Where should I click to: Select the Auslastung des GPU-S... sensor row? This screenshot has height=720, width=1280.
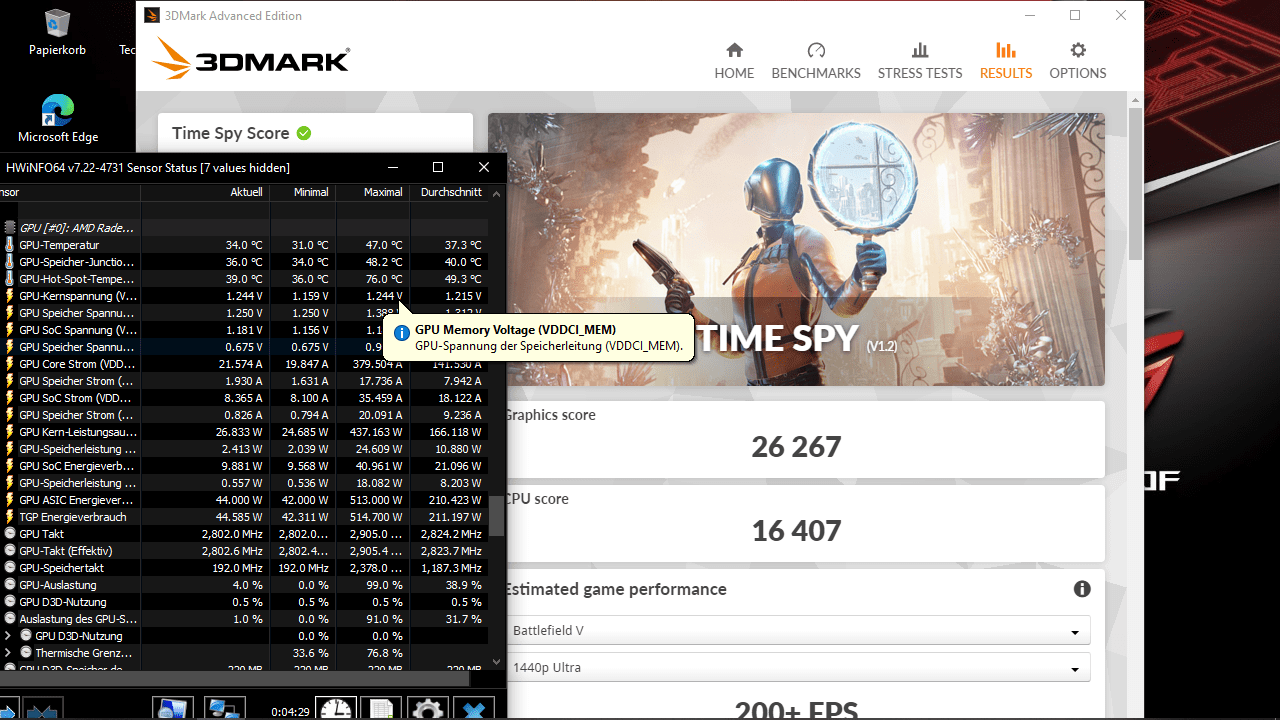pos(244,619)
